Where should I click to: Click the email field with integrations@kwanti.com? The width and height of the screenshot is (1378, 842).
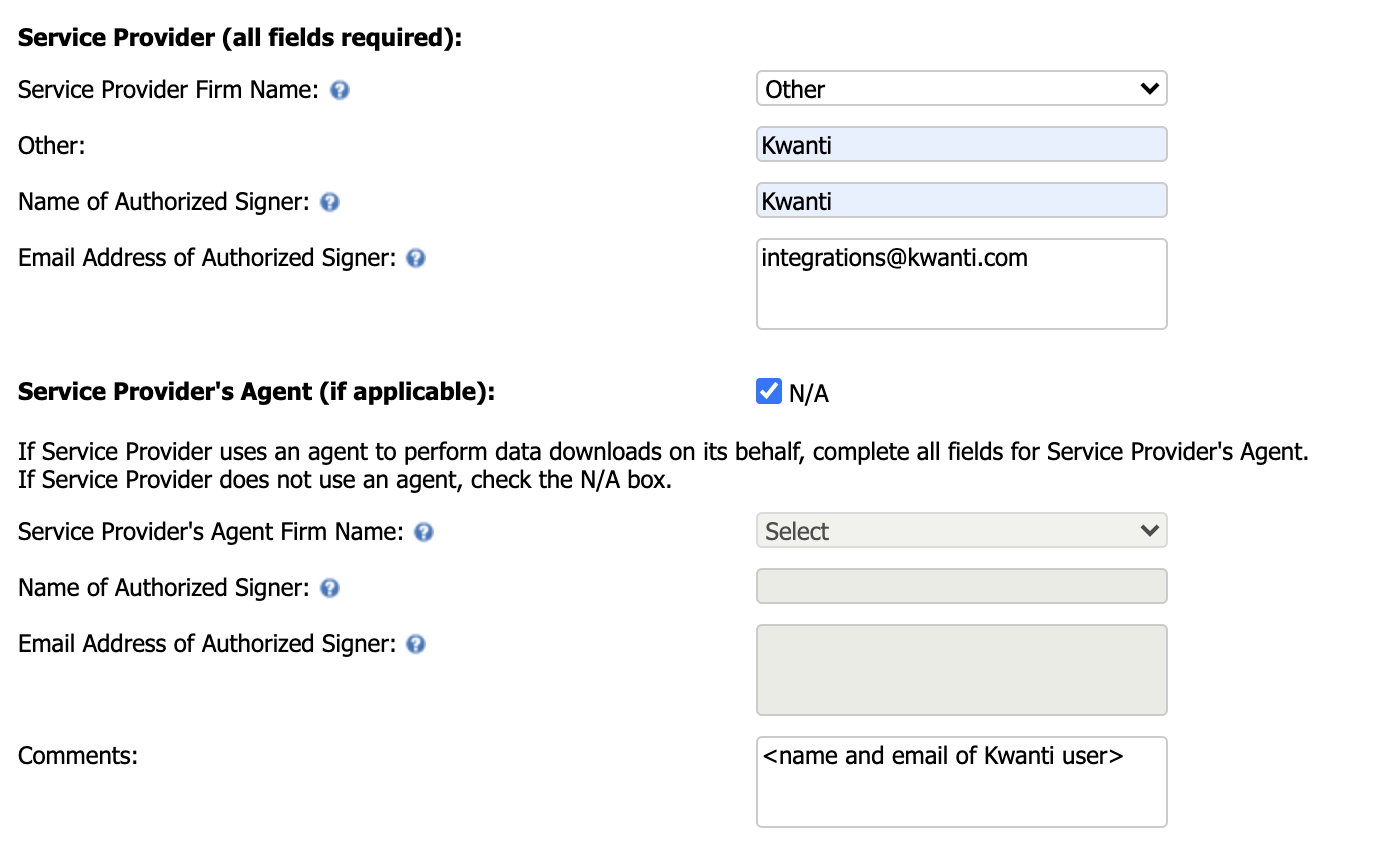tap(962, 284)
